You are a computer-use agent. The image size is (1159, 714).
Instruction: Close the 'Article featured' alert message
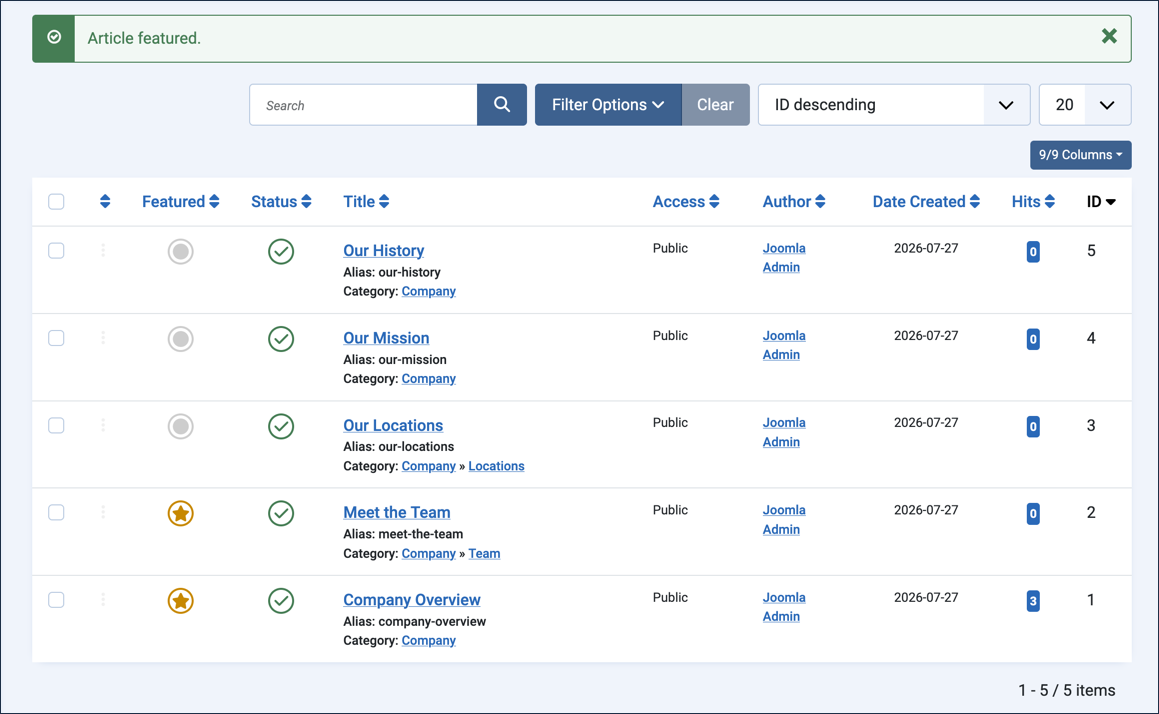coord(1109,36)
